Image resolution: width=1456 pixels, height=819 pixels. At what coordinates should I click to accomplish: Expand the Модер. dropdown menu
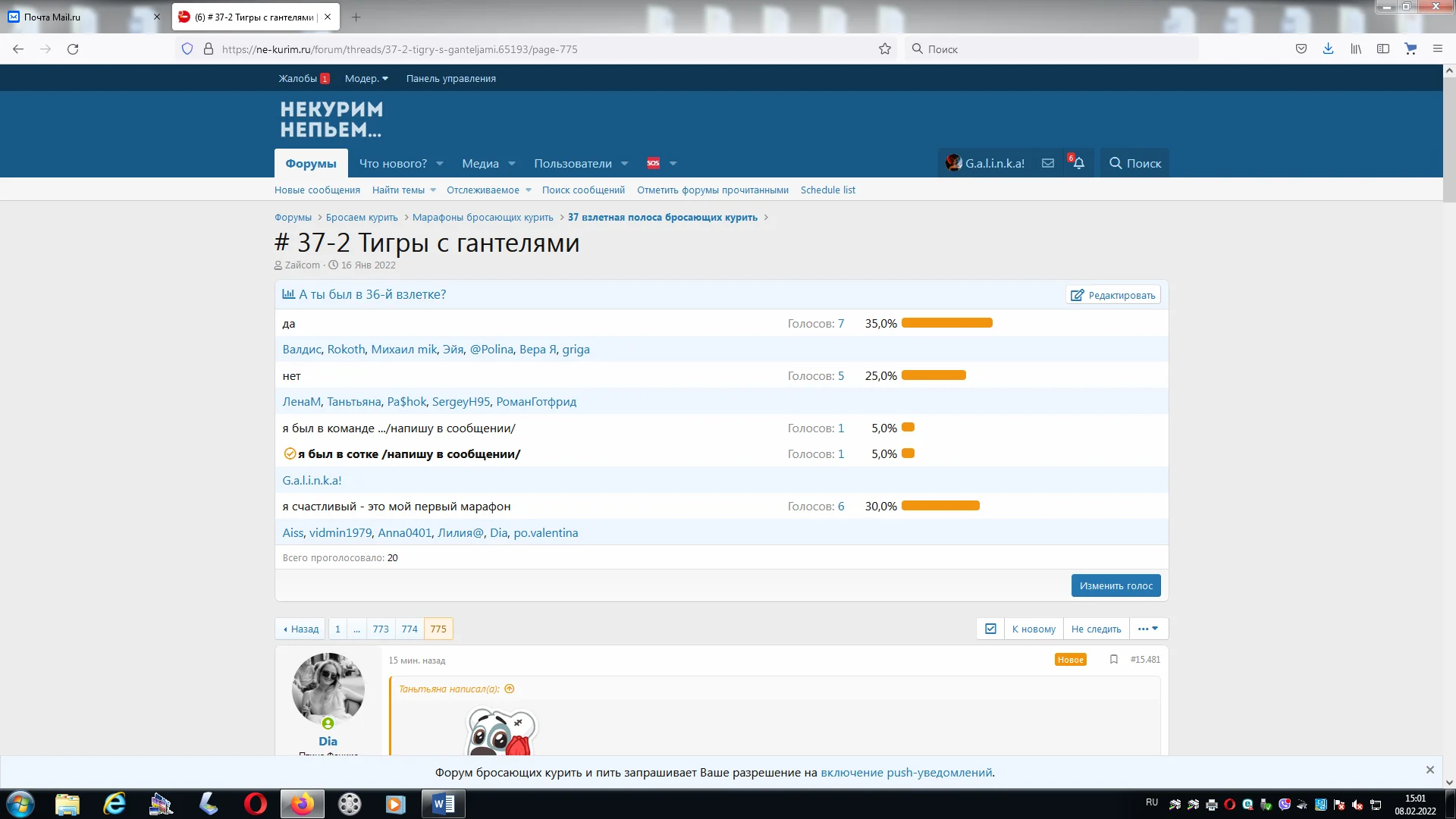[366, 79]
